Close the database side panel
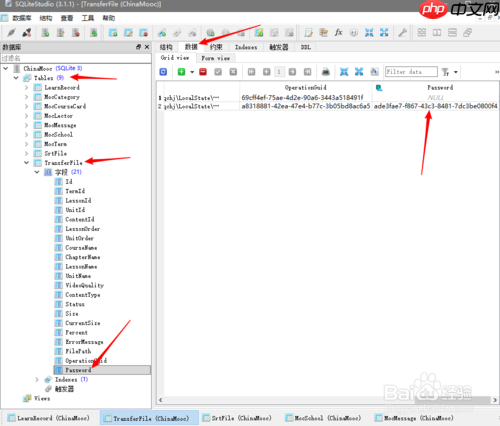The image size is (500, 426). (147, 47)
